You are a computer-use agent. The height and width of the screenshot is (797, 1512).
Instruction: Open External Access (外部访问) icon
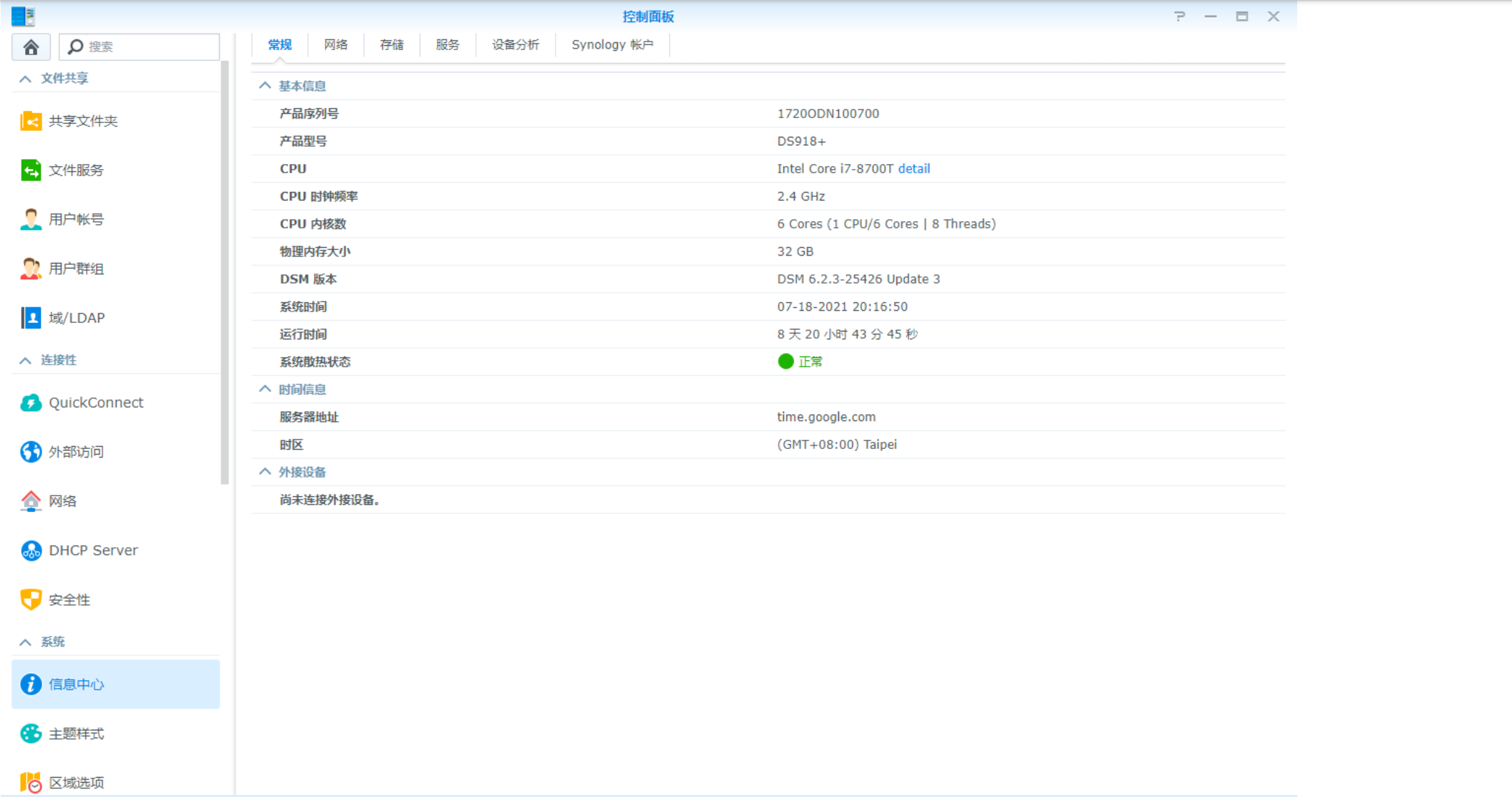[x=31, y=452]
